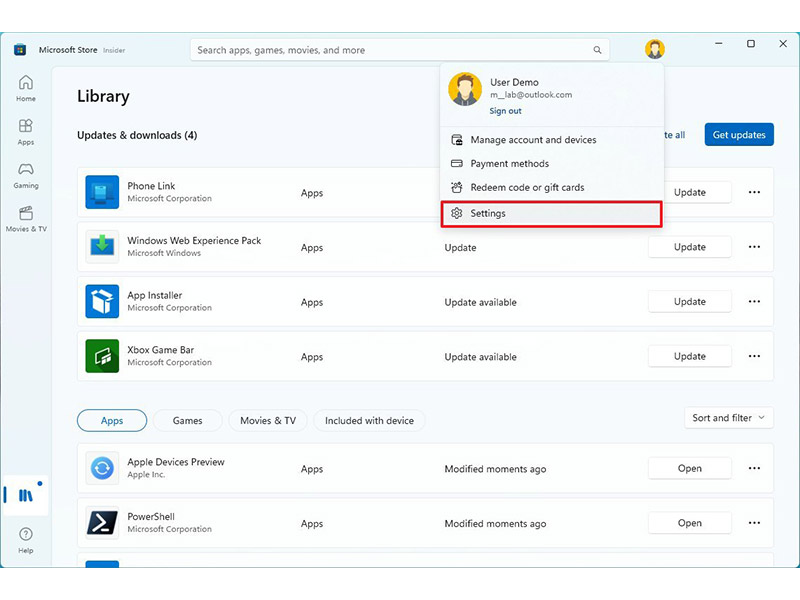Click the PowerShell app icon
Screen dimensions: 800x600
(102, 522)
